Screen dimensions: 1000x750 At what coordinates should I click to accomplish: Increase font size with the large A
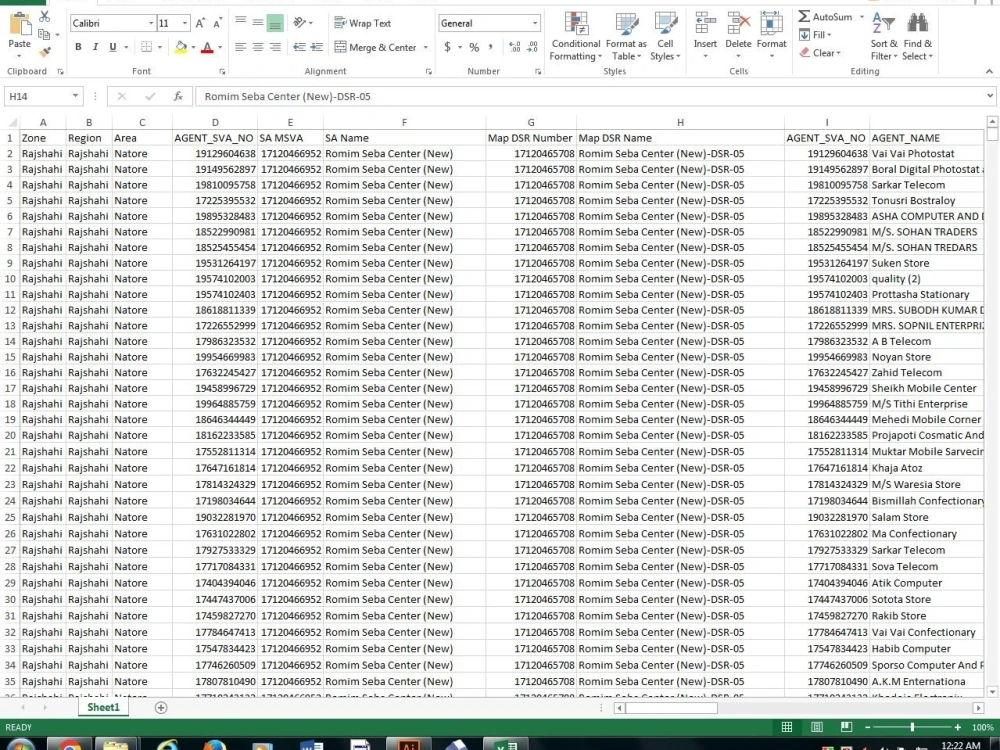200,24
